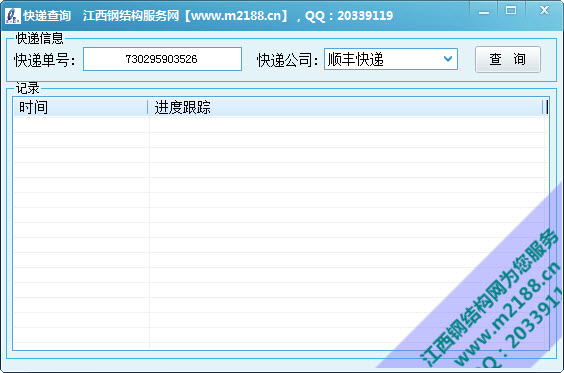Click the 查询 query button
Viewport: 564px width, 373px height.
[508, 59]
